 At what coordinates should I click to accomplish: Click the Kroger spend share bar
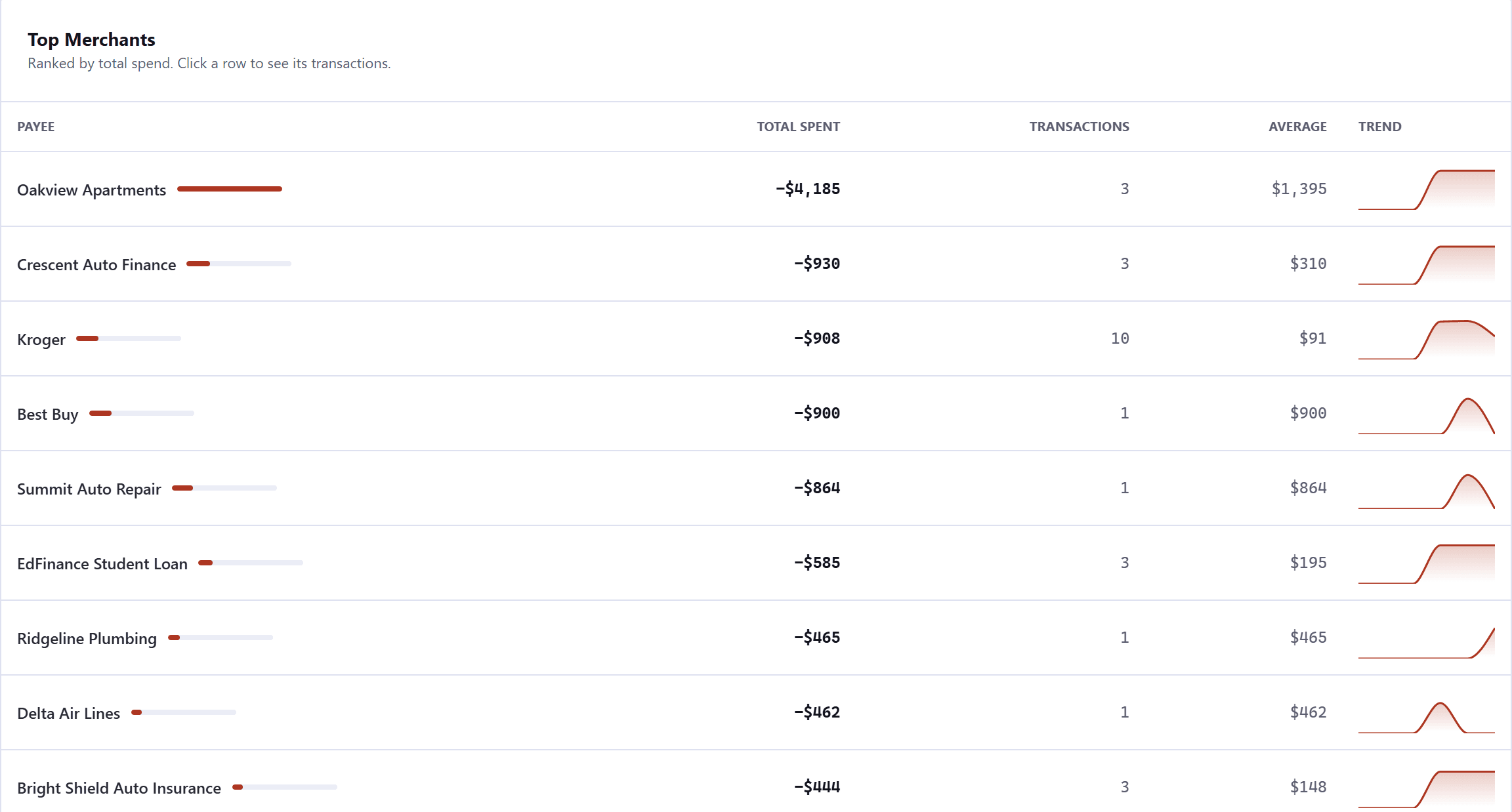tap(129, 338)
